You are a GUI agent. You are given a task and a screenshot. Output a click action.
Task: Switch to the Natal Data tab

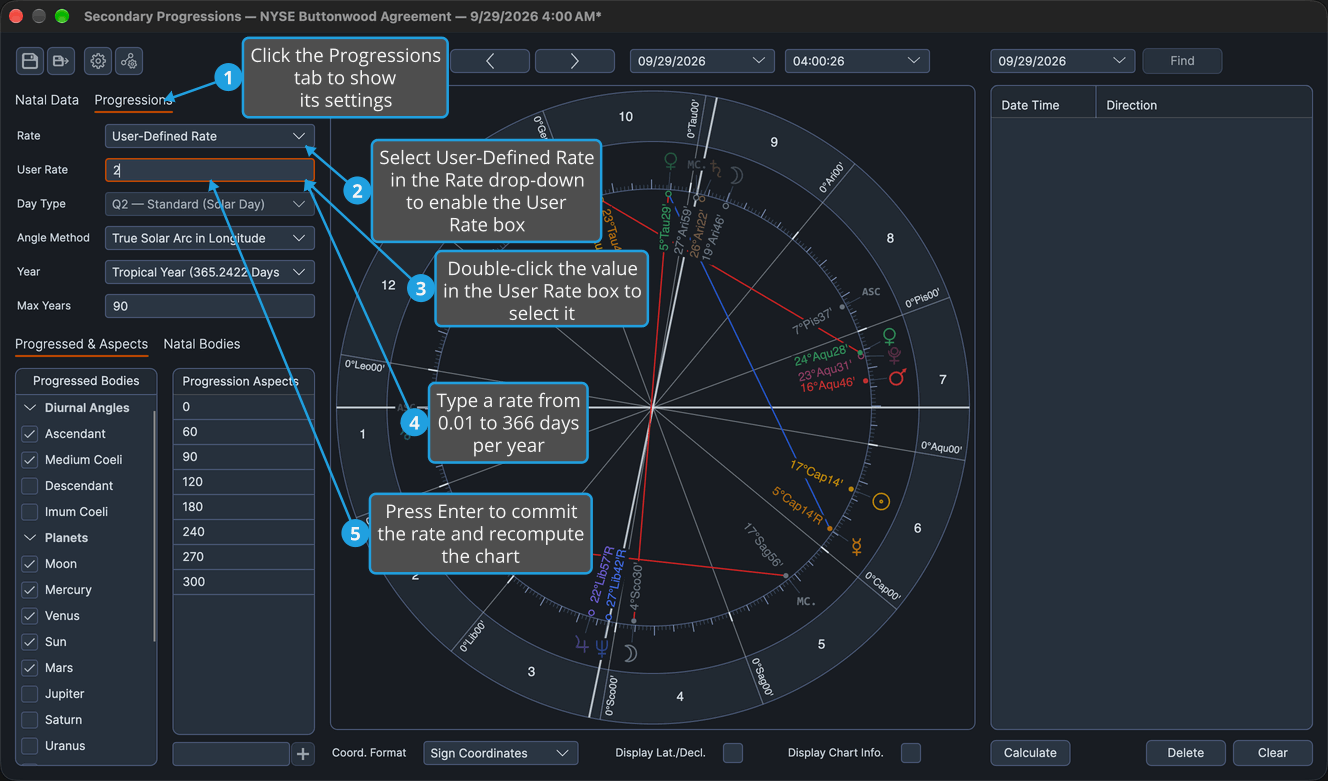point(47,100)
